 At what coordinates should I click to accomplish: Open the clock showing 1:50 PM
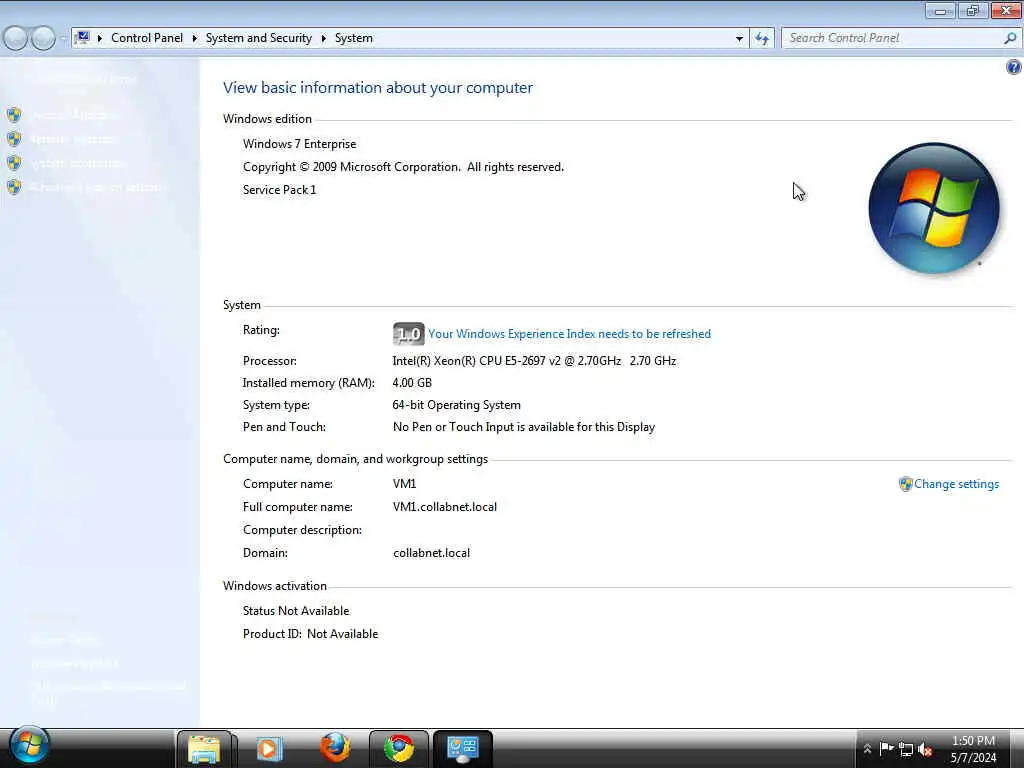(973, 749)
